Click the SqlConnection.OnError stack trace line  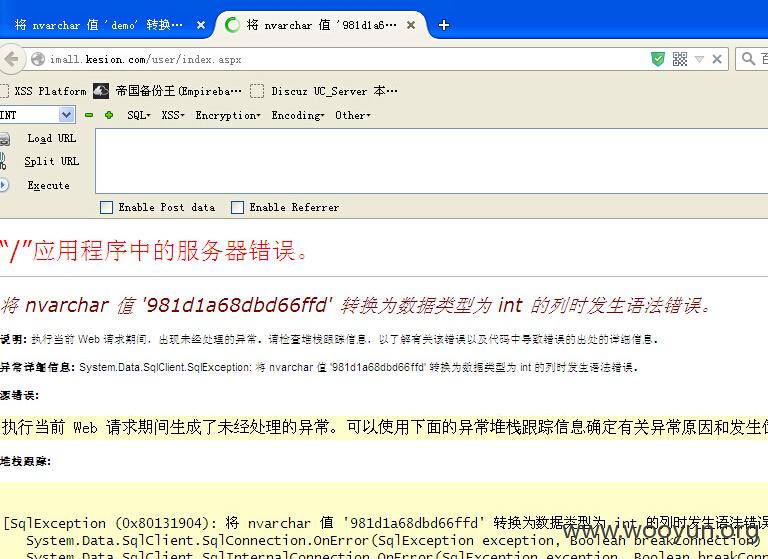click(x=392, y=541)
